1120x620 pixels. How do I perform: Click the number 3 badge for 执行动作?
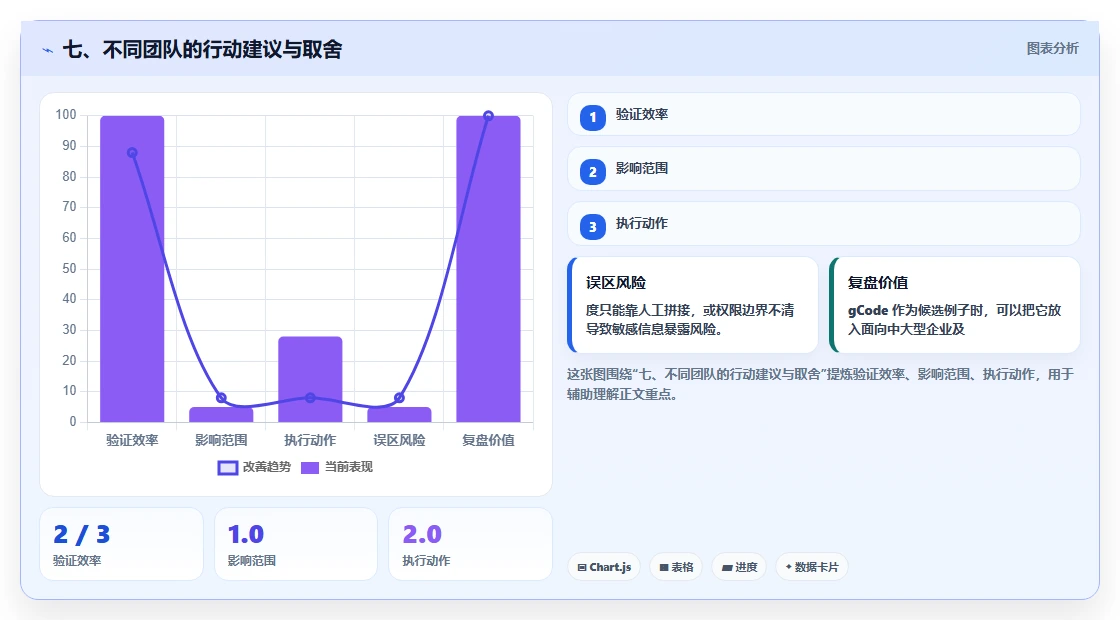(592, 227)
